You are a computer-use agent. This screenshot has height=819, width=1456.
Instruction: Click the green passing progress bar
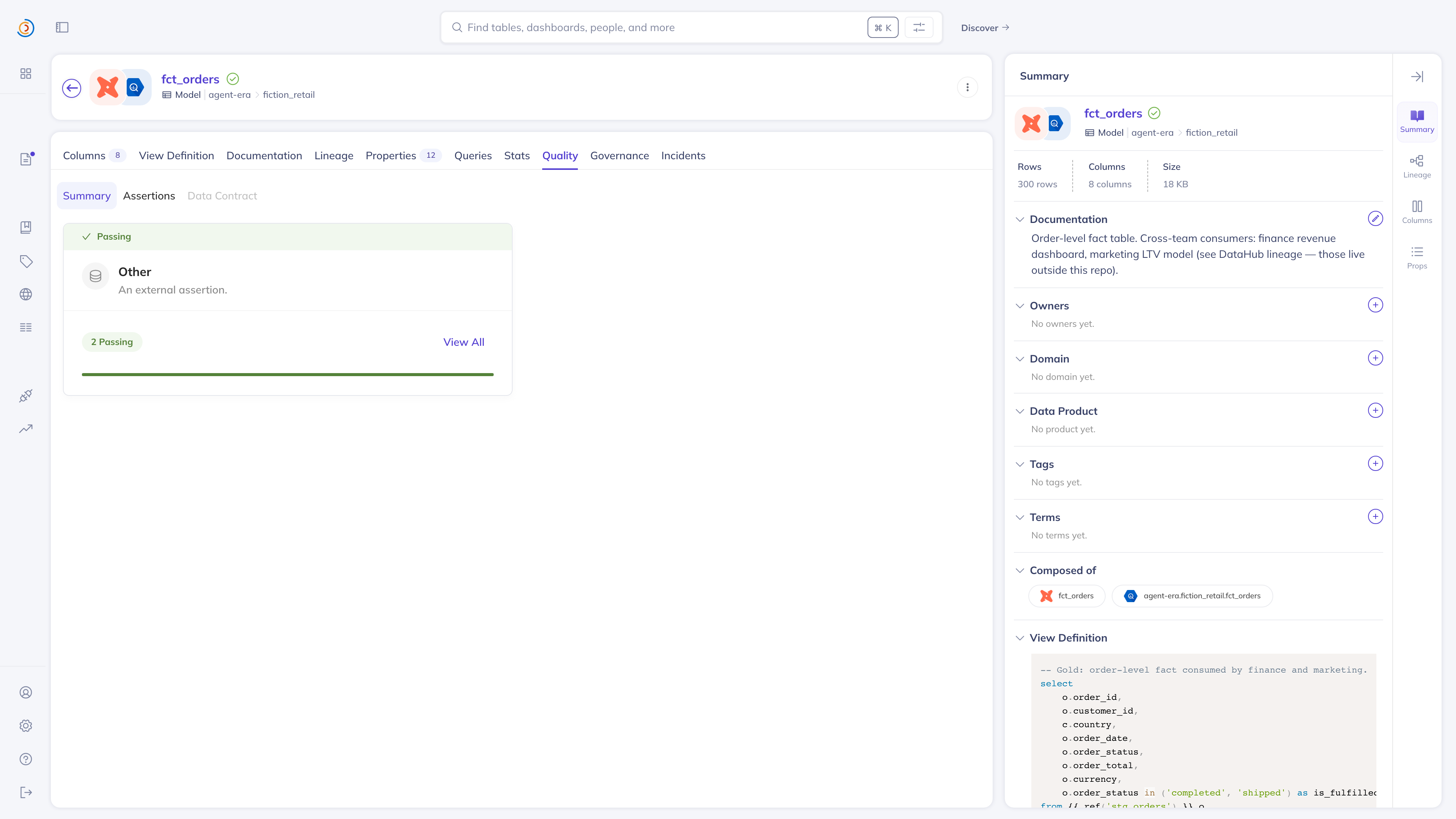(x=288, y=374)
